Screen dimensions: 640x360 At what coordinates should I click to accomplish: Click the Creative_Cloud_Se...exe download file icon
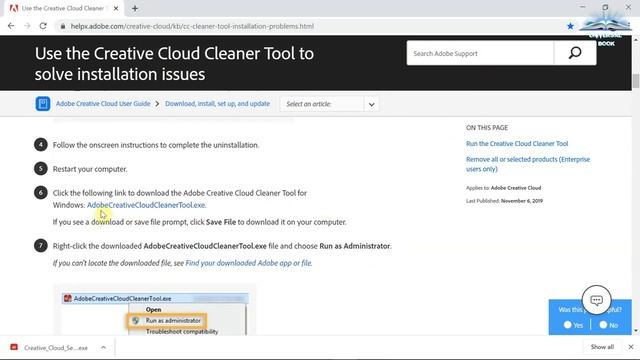pos(14,347)
